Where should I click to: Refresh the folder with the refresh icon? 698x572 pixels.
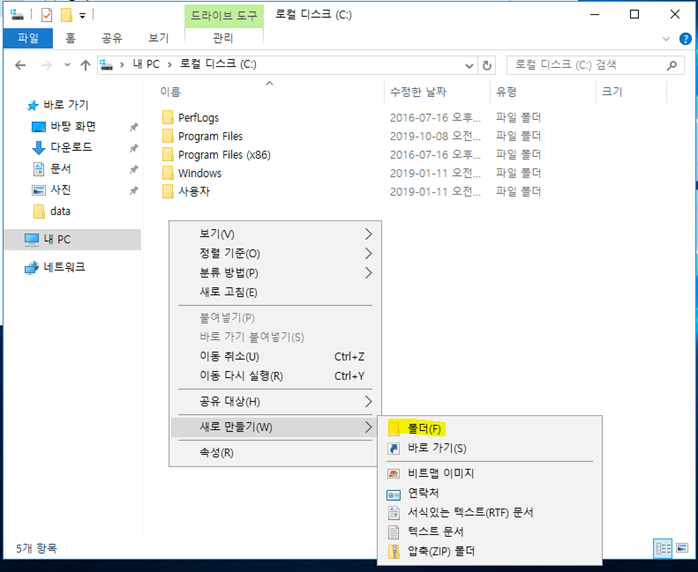[x=487, y=66]
